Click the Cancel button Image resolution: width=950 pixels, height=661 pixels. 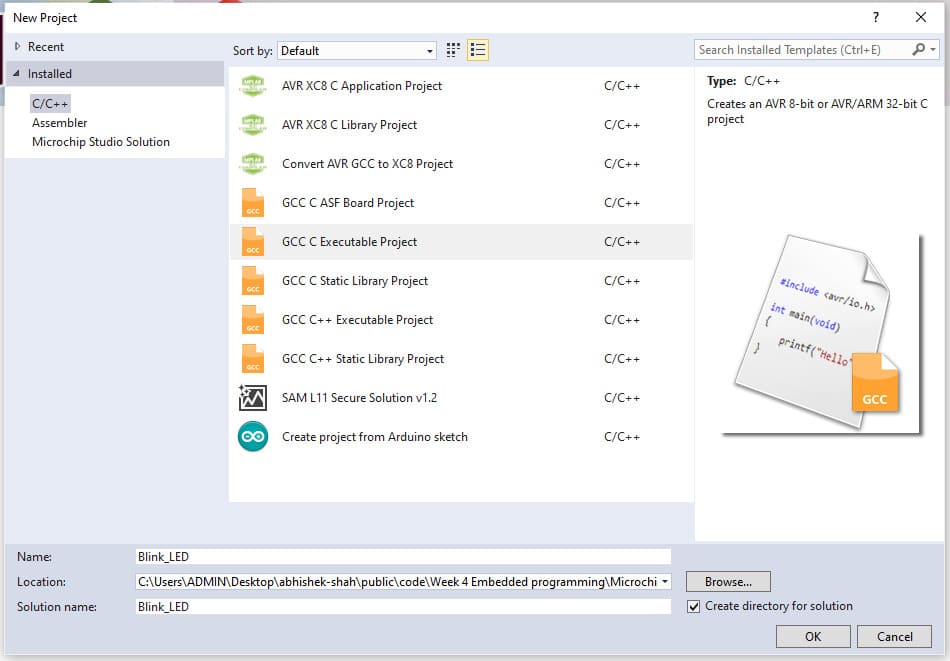[x=894, y=637]
